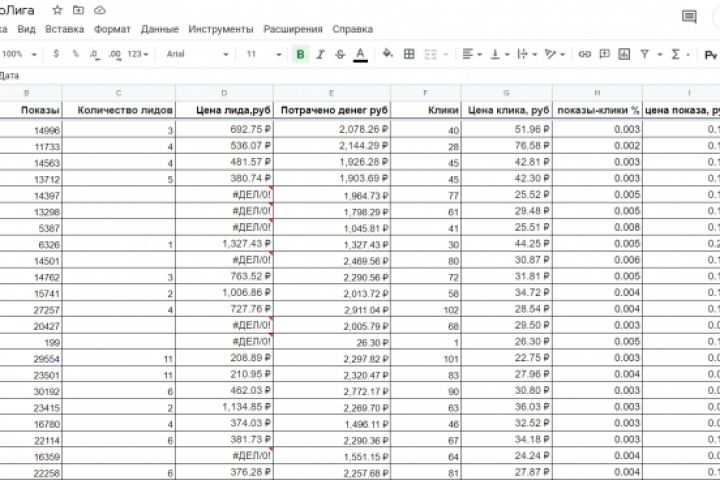720x480 pixels.
Task: Select column D header
Action: pyautogui.click(x=224, y=93)
